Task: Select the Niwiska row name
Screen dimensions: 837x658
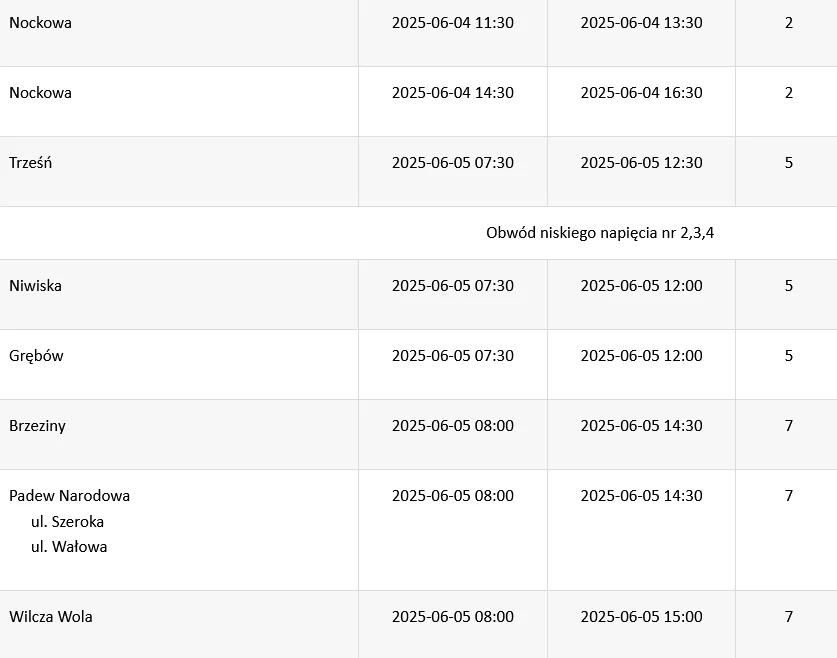Action: tap(35, 286)
